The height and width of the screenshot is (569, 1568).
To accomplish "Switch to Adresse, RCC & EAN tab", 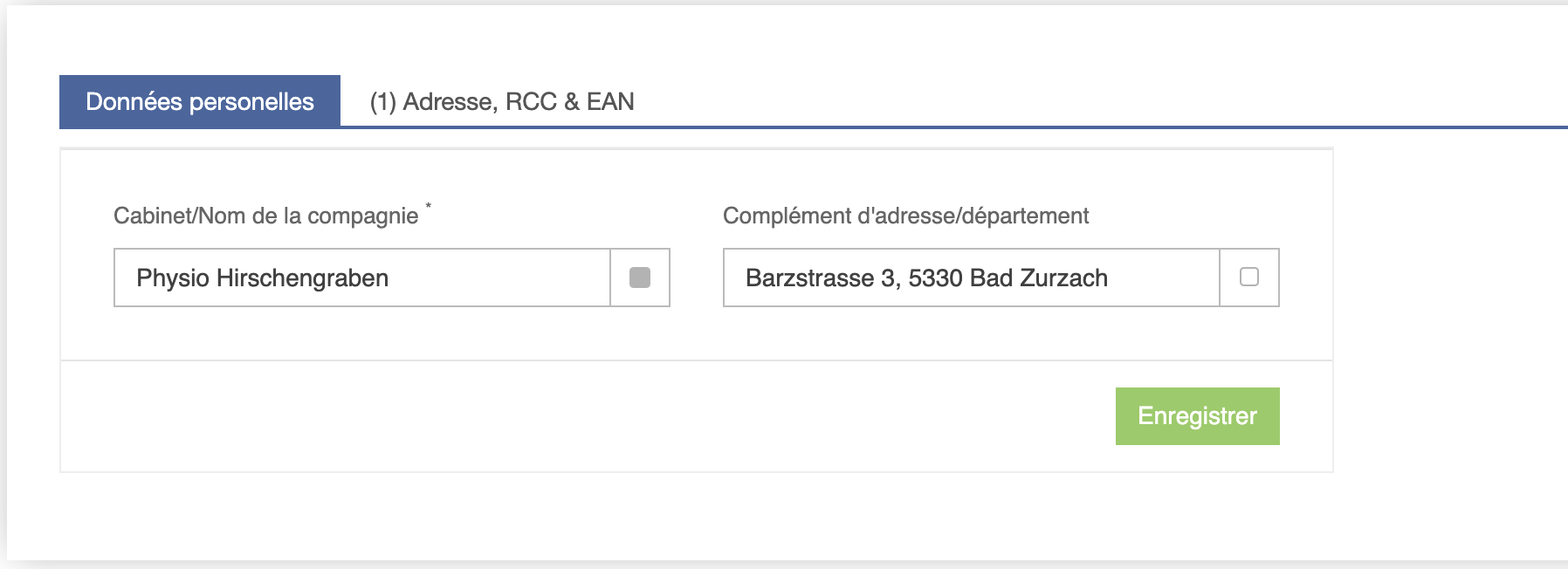I will [502, 101].
